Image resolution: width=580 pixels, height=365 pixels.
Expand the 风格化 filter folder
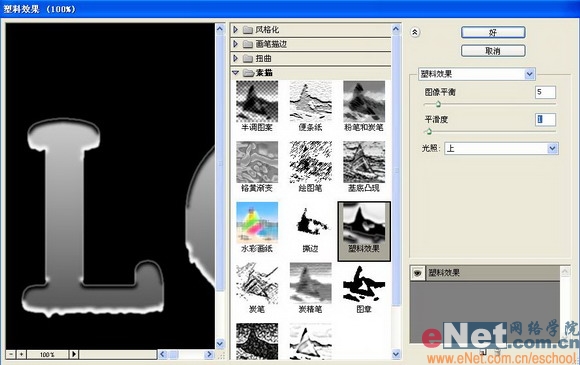[x=236, y=30]
